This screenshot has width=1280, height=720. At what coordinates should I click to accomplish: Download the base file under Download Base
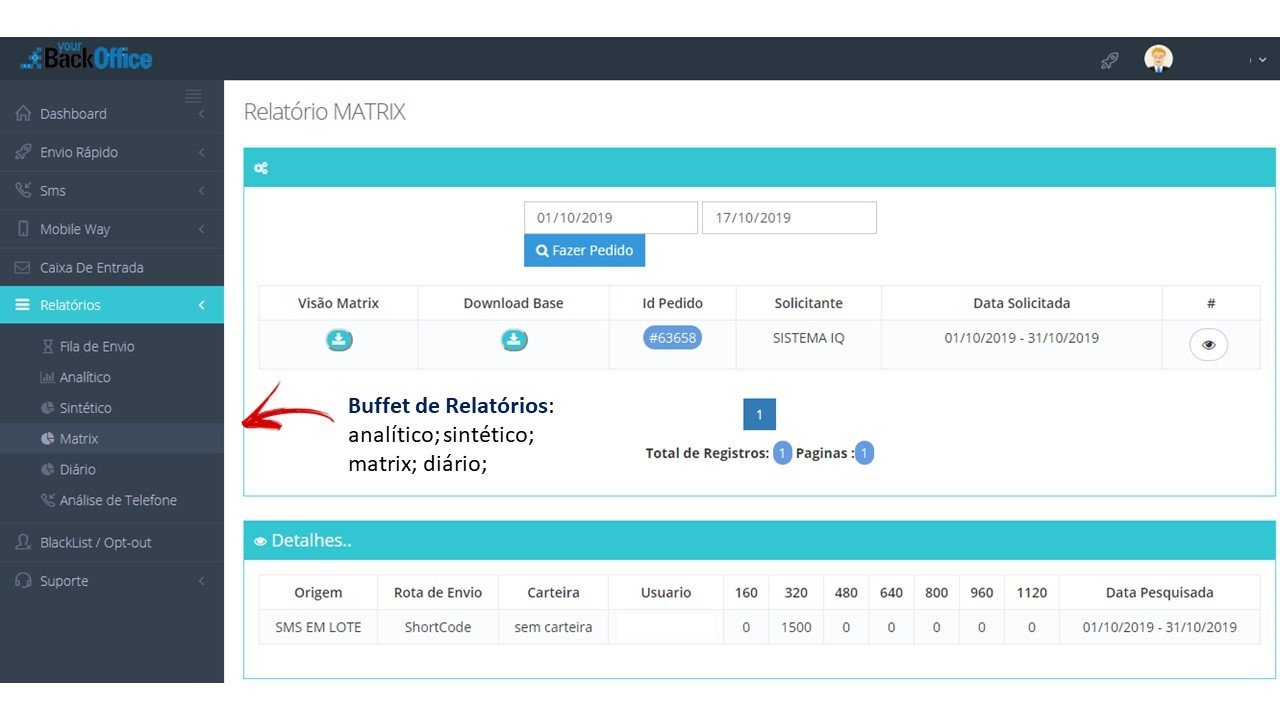[x=514, y=340]
